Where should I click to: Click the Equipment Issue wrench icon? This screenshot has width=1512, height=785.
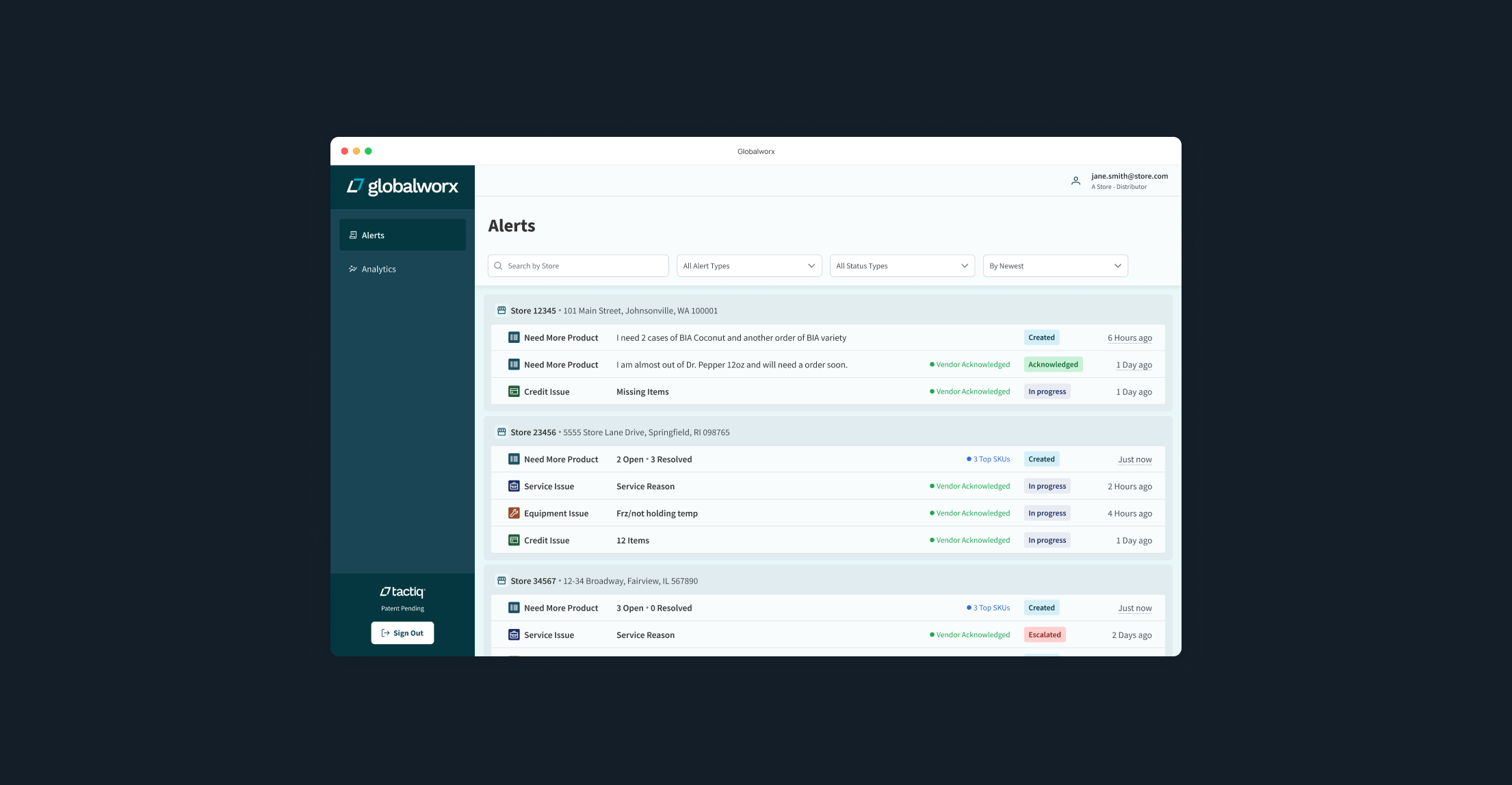(514, 513)
